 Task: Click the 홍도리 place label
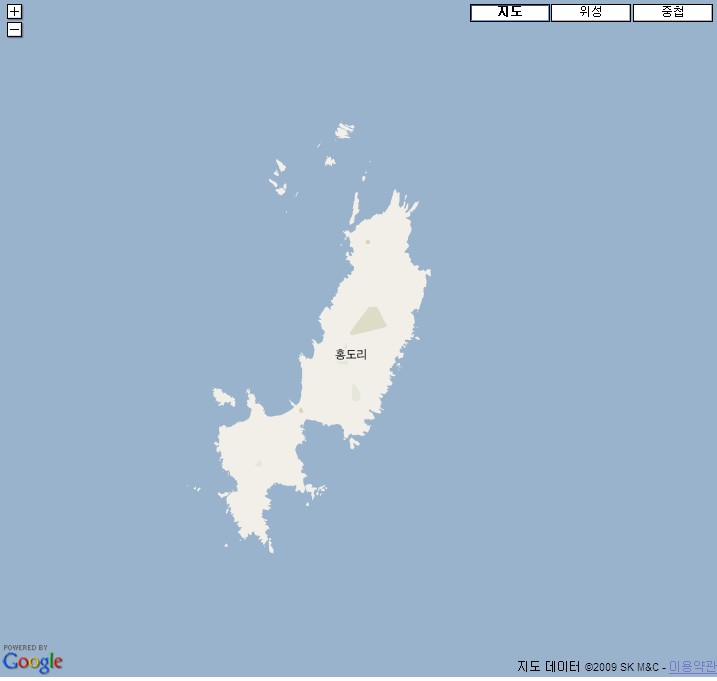[351, 354]
